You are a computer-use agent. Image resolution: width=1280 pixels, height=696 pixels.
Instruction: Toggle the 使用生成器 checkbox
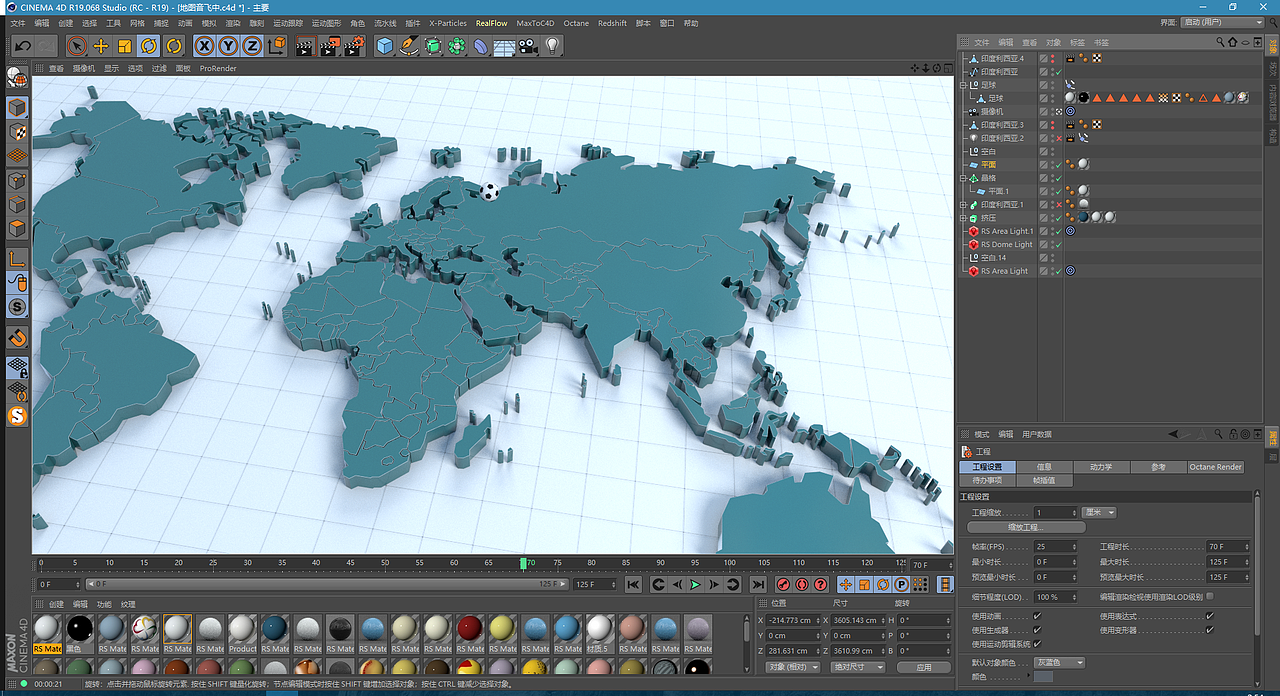tap(1037, 630)
